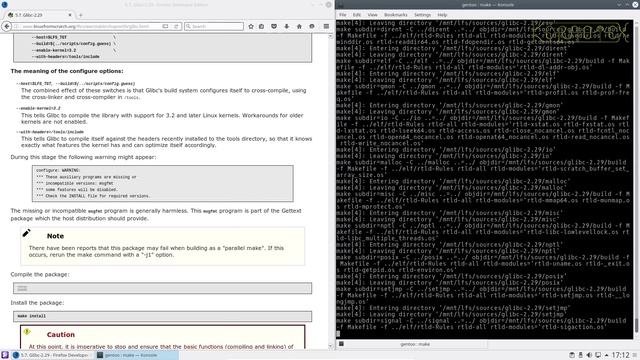This screenshot has width=640, height=360.
Task: Click the Konsole vertical scrollbar handle
Action: point(636,325)
